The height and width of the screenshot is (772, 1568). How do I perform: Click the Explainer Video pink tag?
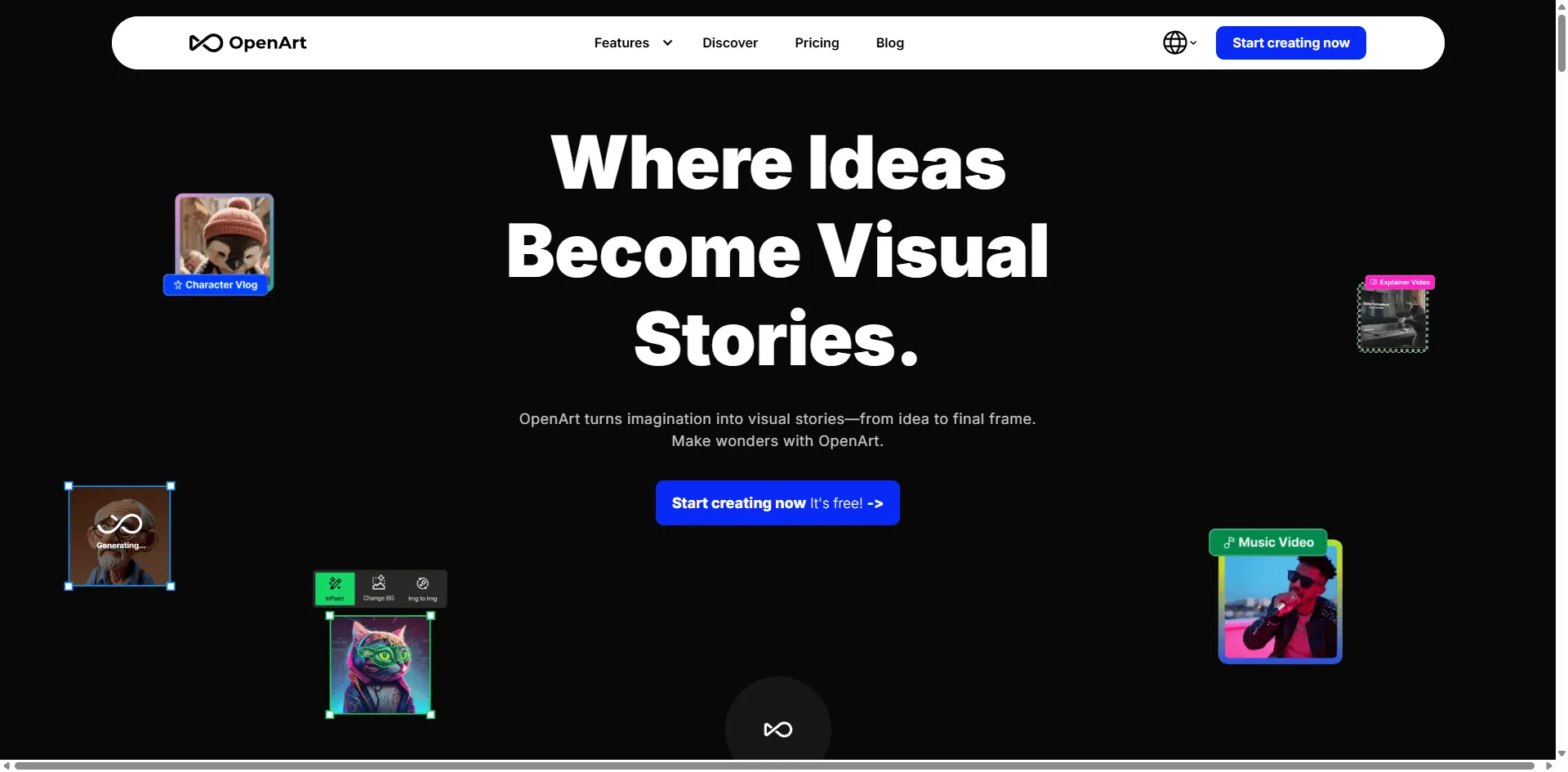pos(1400,283)
